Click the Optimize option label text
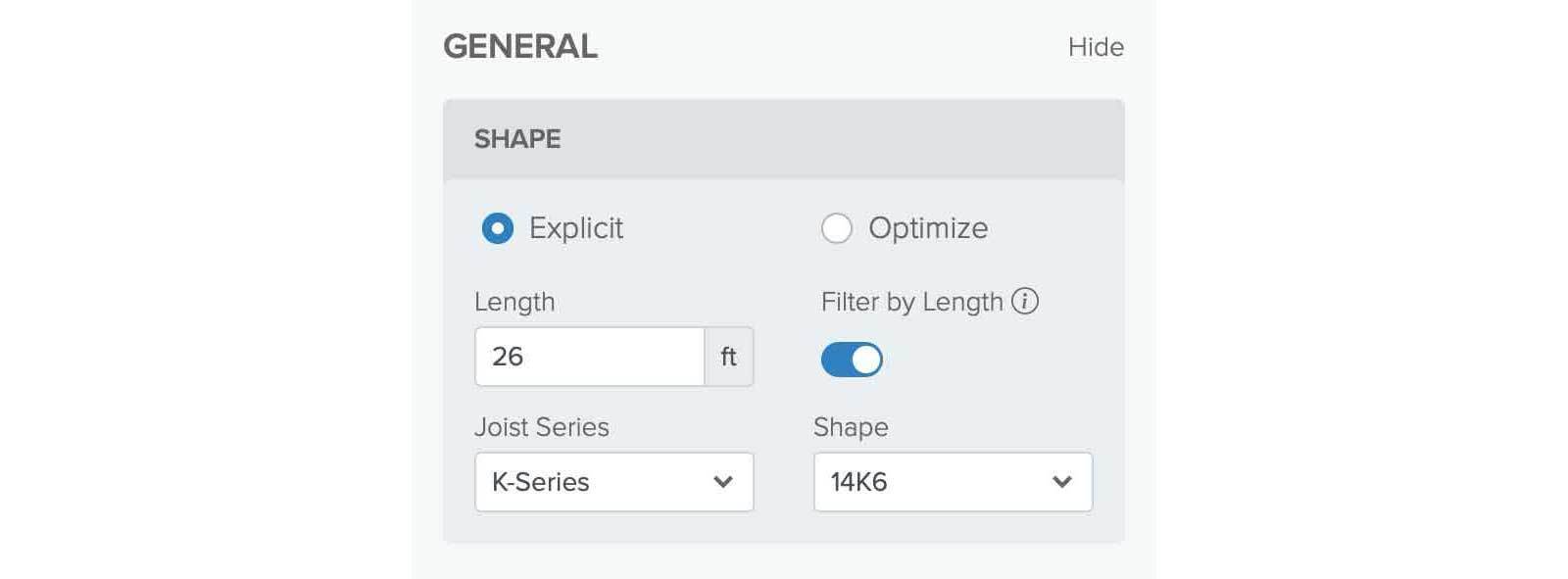This screenshot has width=1568, height=579. tap(928, 228)
